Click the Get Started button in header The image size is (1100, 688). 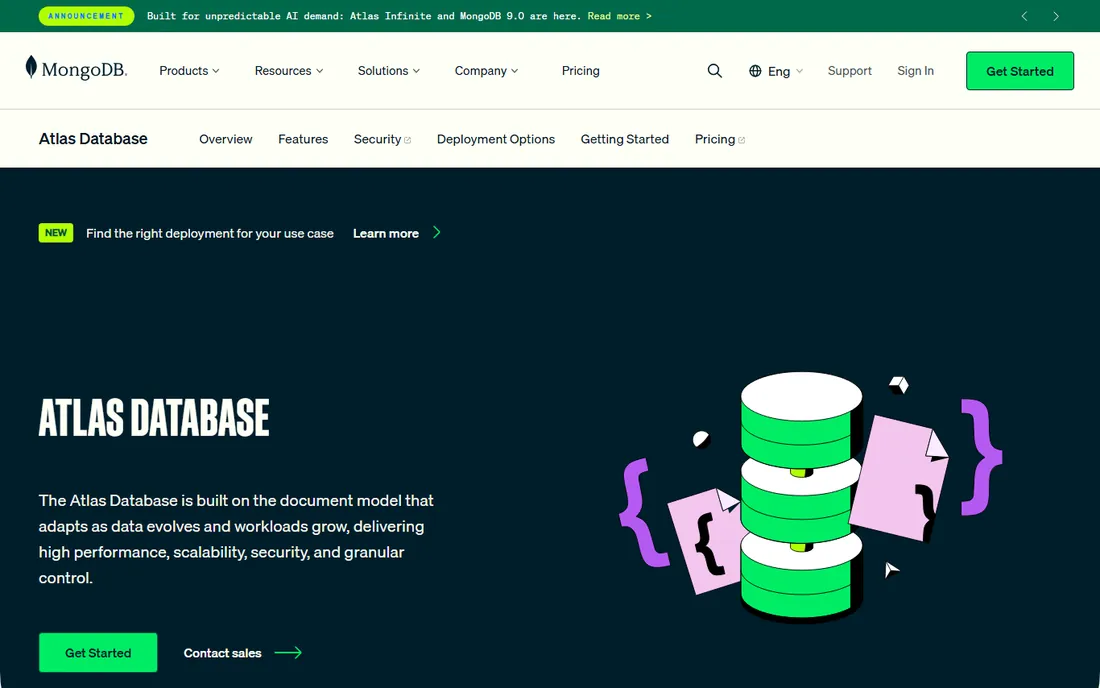click(x=1019, y=71)
